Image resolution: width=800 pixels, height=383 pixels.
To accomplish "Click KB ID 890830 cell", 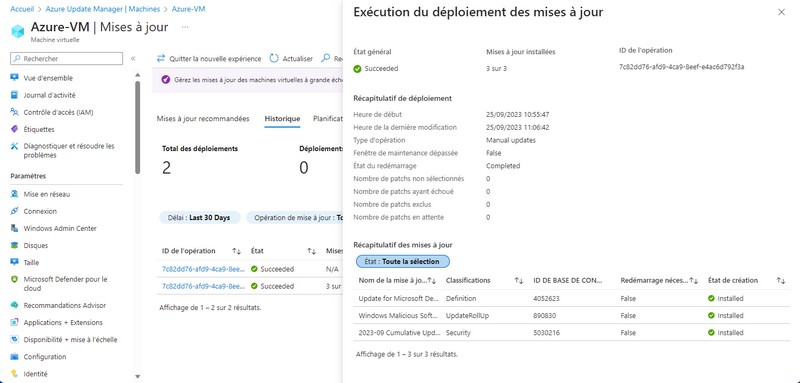I will (544, 316).
